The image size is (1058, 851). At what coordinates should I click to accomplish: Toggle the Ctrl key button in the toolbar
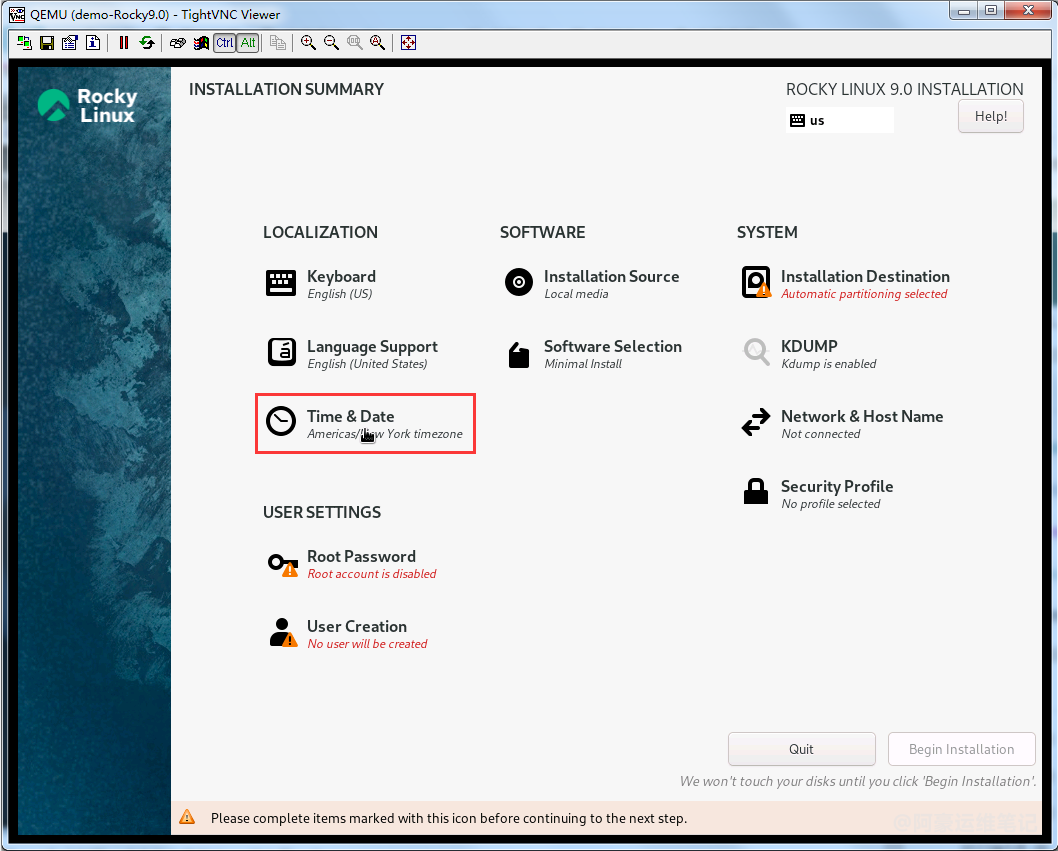click(x=225, y=43)
